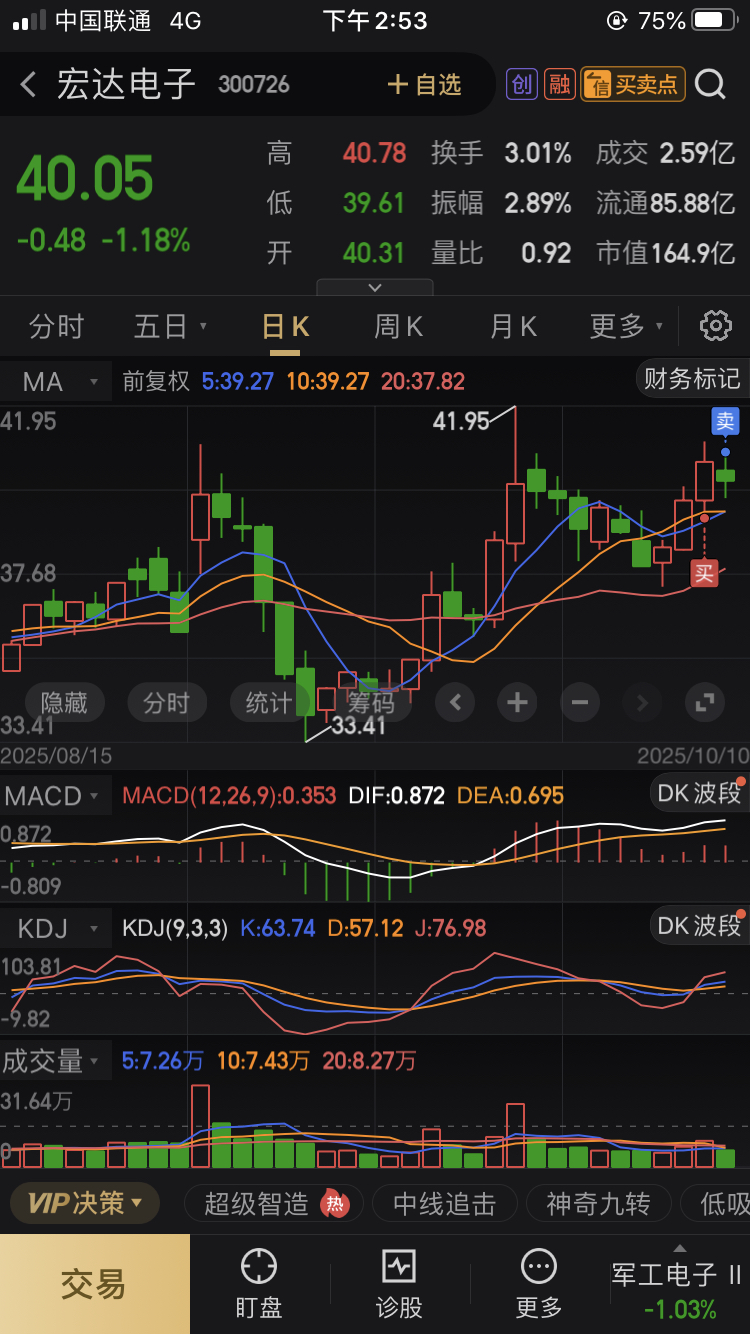Screen dimensions: 750x1334
Task: Select the 日K daily candlestick tab
Action: point(285,326)
